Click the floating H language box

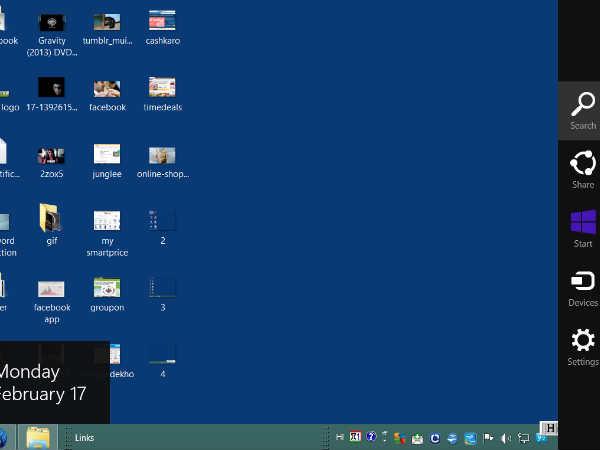pyautogui.click(x=549, y=428)
